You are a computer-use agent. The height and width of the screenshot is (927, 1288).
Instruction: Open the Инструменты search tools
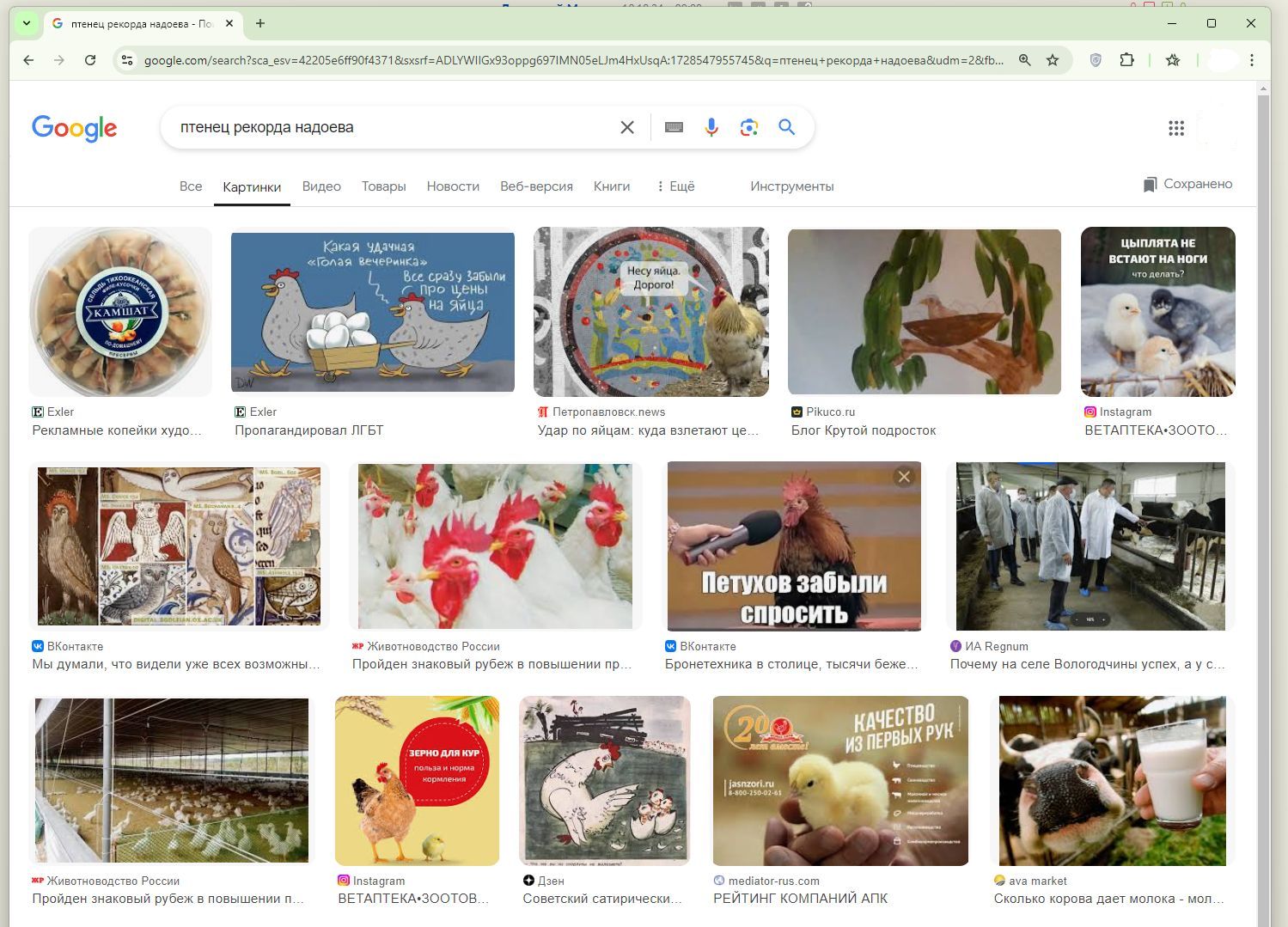pos(791,186)
